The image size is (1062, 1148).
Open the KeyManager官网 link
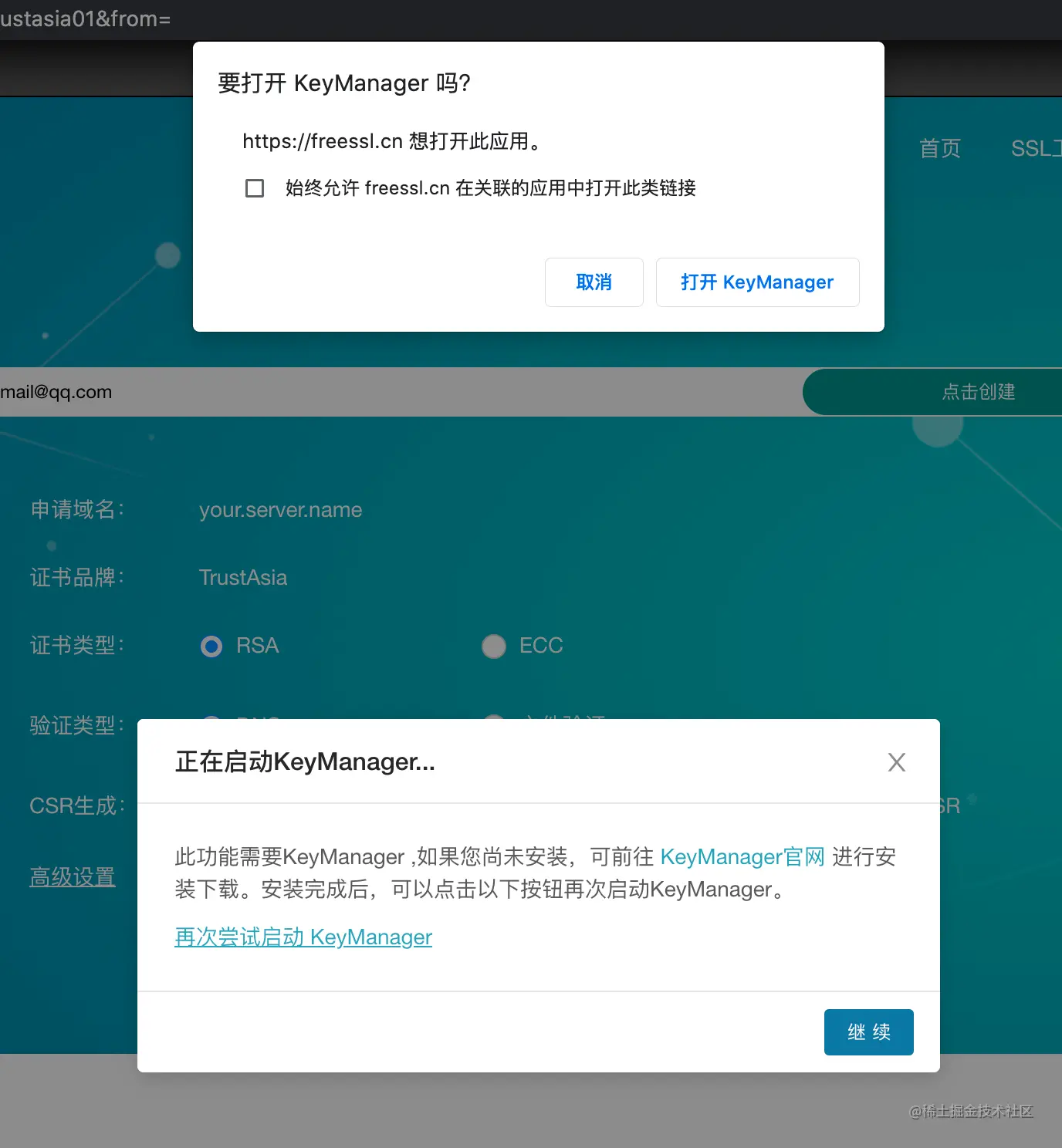click(x=742, y=856)
